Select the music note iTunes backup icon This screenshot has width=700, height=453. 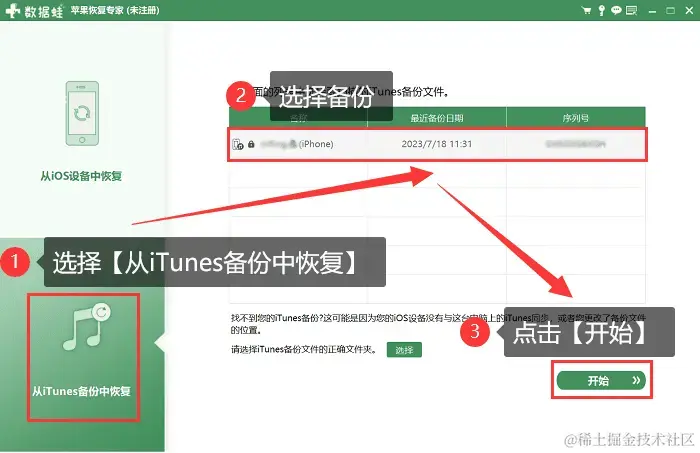pyautogui.click(x=87, y=327)
